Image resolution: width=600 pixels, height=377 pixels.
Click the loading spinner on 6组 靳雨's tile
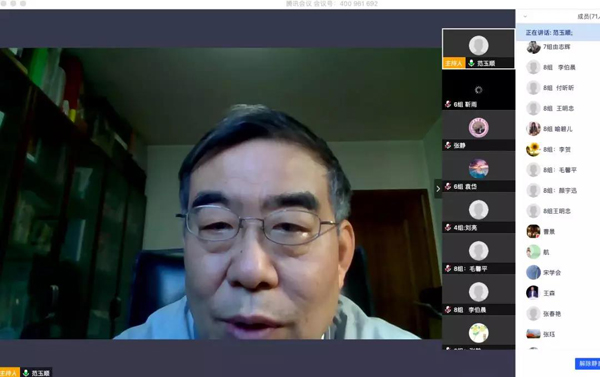coord(478,90)
